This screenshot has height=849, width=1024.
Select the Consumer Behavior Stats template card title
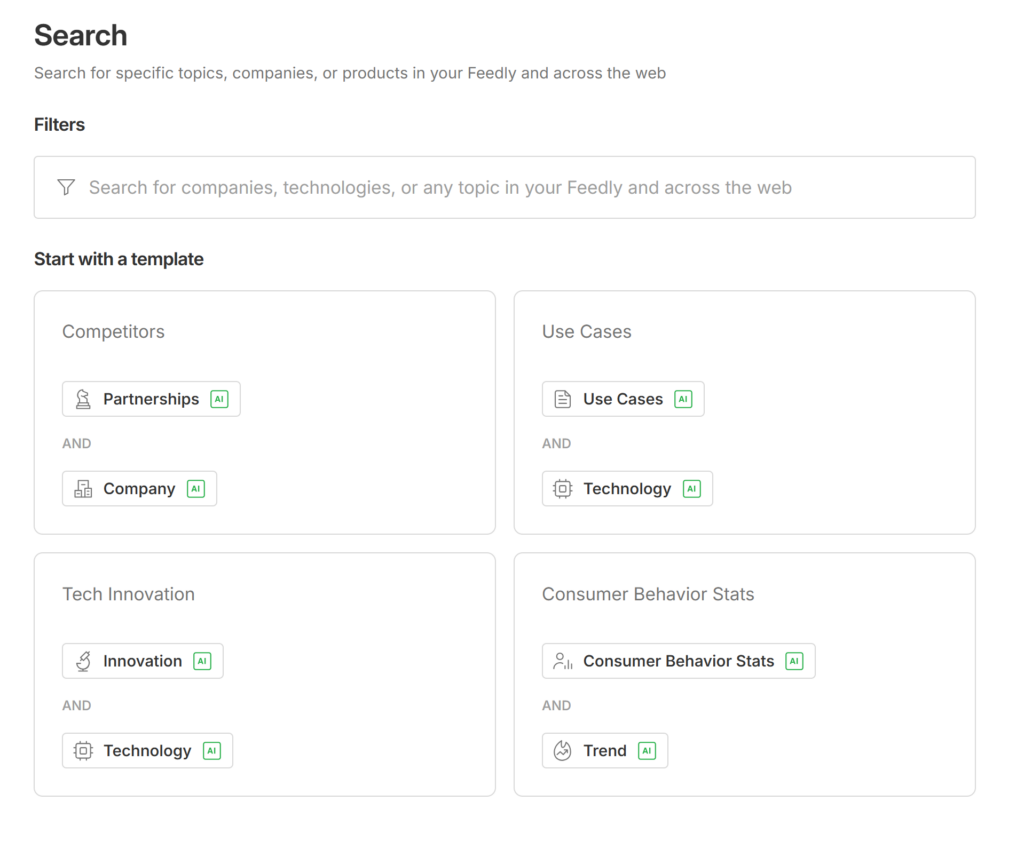click(x=648, y=594)
